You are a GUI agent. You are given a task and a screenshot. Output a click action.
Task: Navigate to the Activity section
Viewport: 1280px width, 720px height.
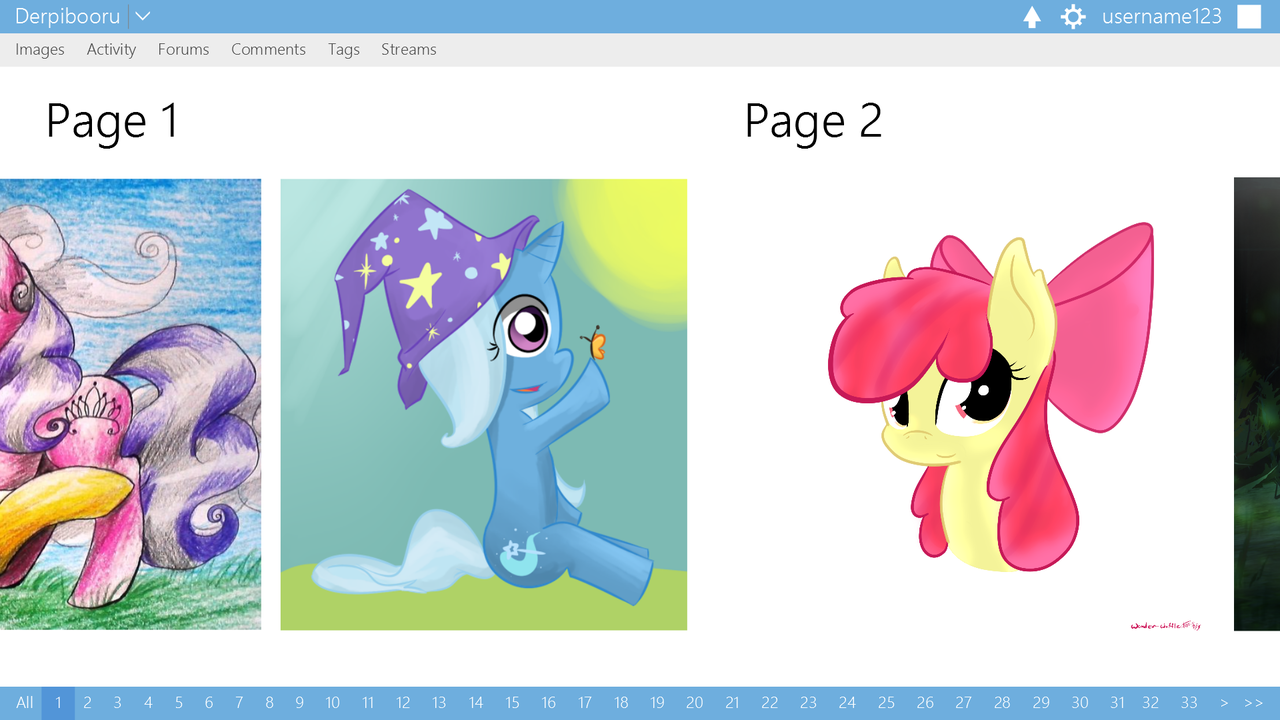point(111,49)
